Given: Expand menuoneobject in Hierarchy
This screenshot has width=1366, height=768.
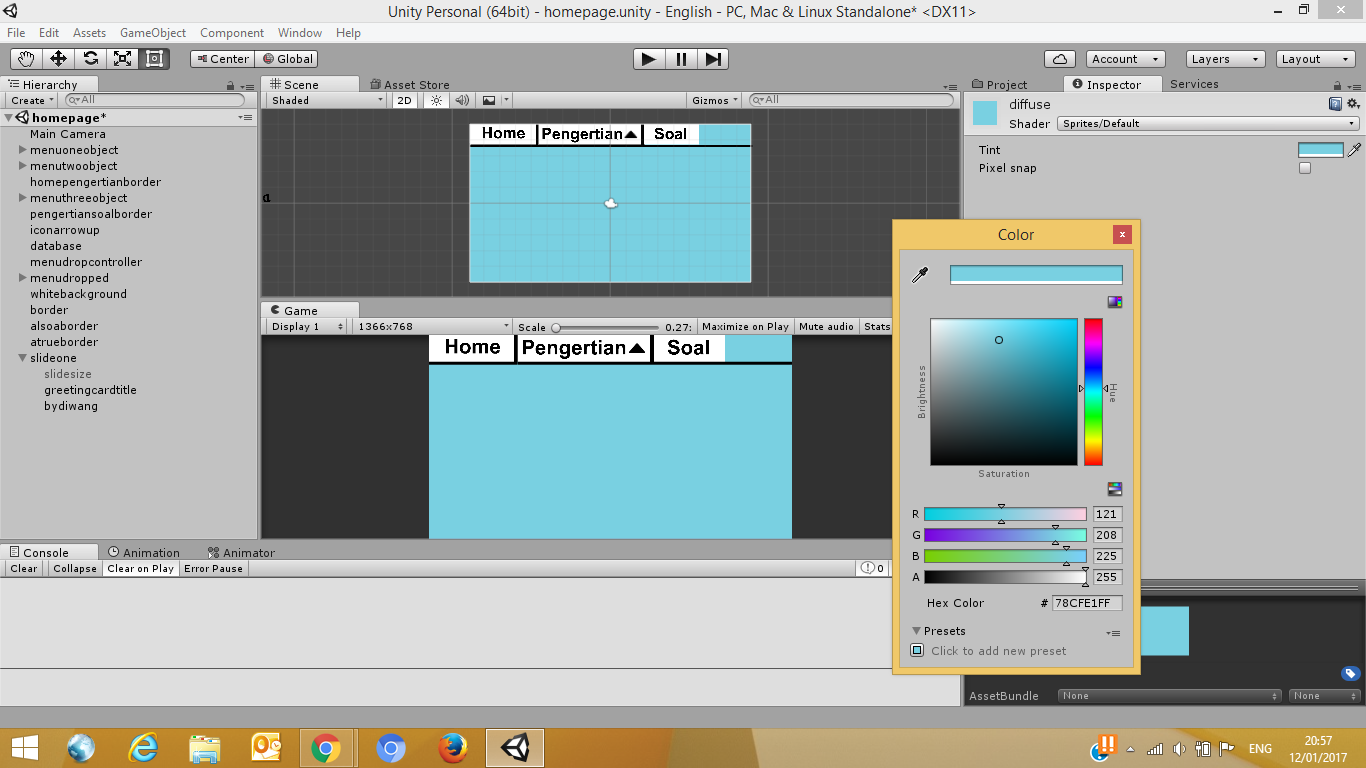Looking at the screenshot, I should [23, 150].
